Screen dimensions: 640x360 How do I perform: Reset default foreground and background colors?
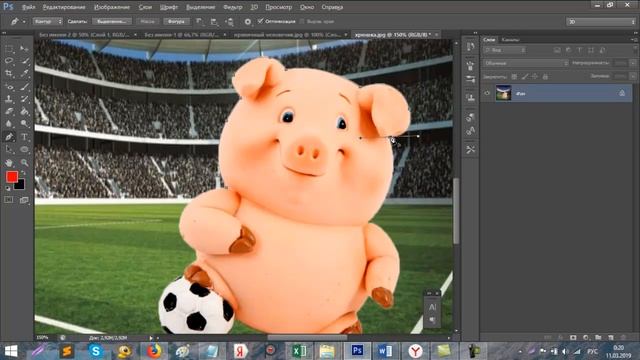pos(7,189)
